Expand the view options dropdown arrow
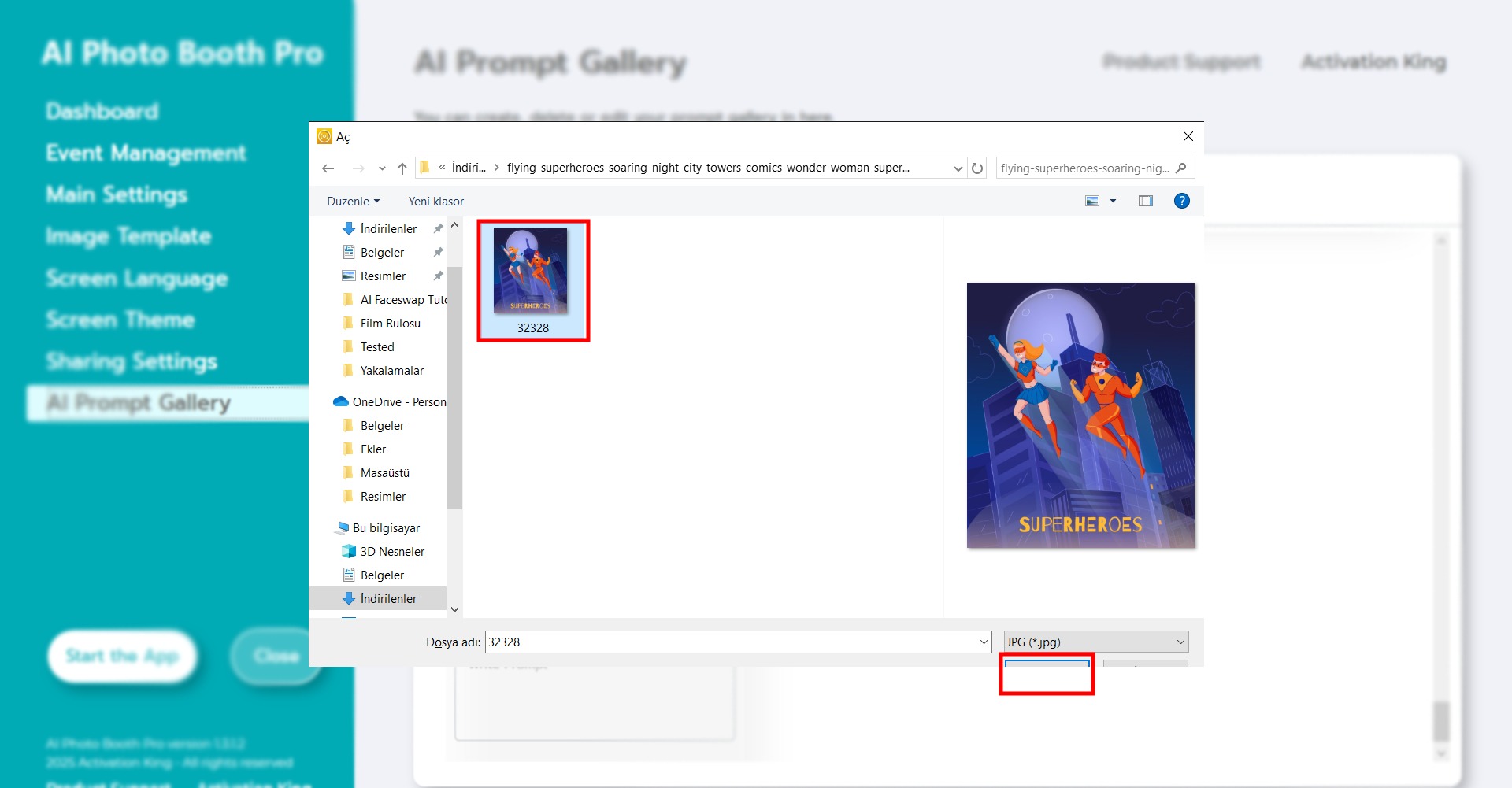The image size is (1512, 788). tap(1113, 202)
